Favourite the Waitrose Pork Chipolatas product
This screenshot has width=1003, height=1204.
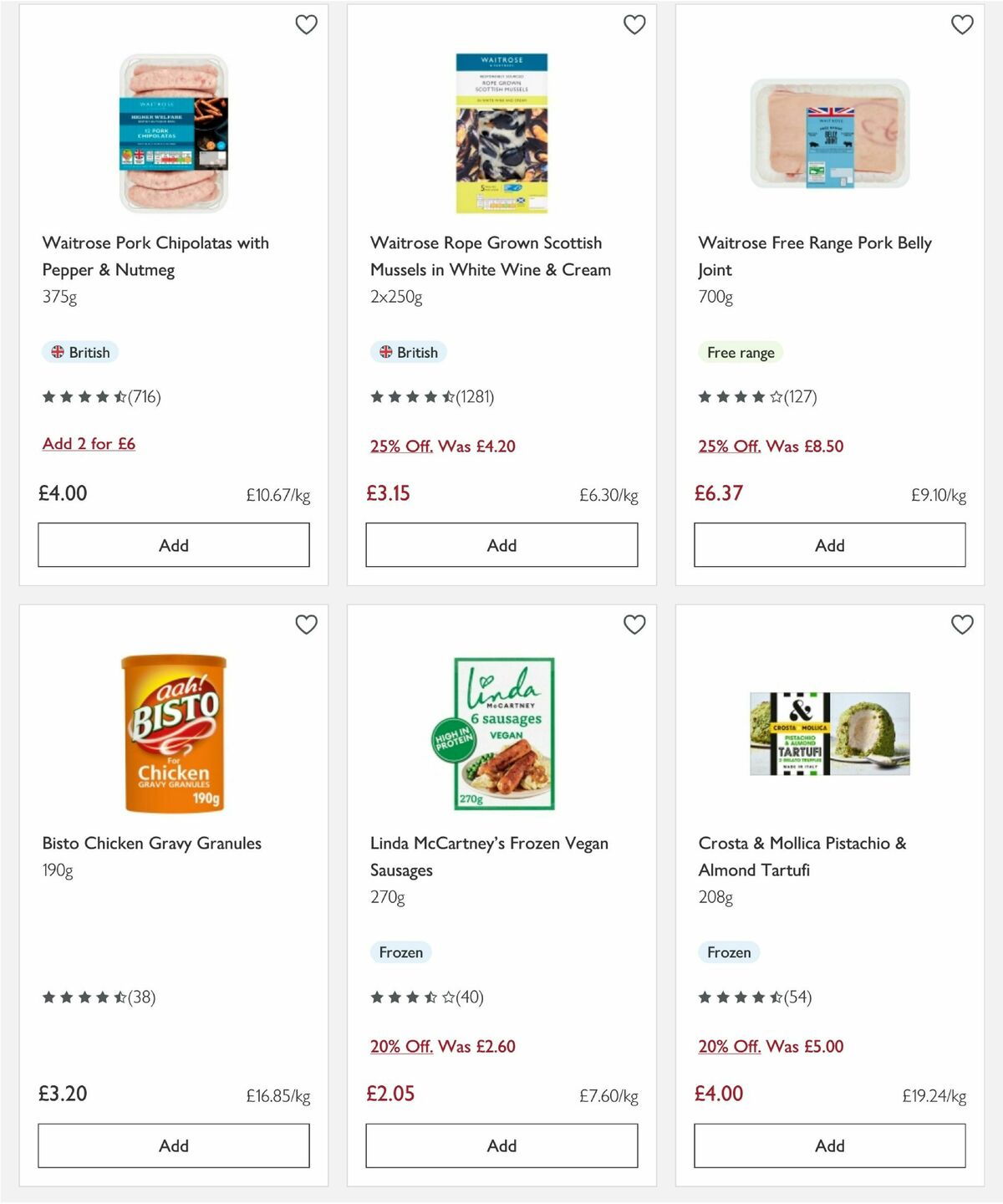pos(307,25)
